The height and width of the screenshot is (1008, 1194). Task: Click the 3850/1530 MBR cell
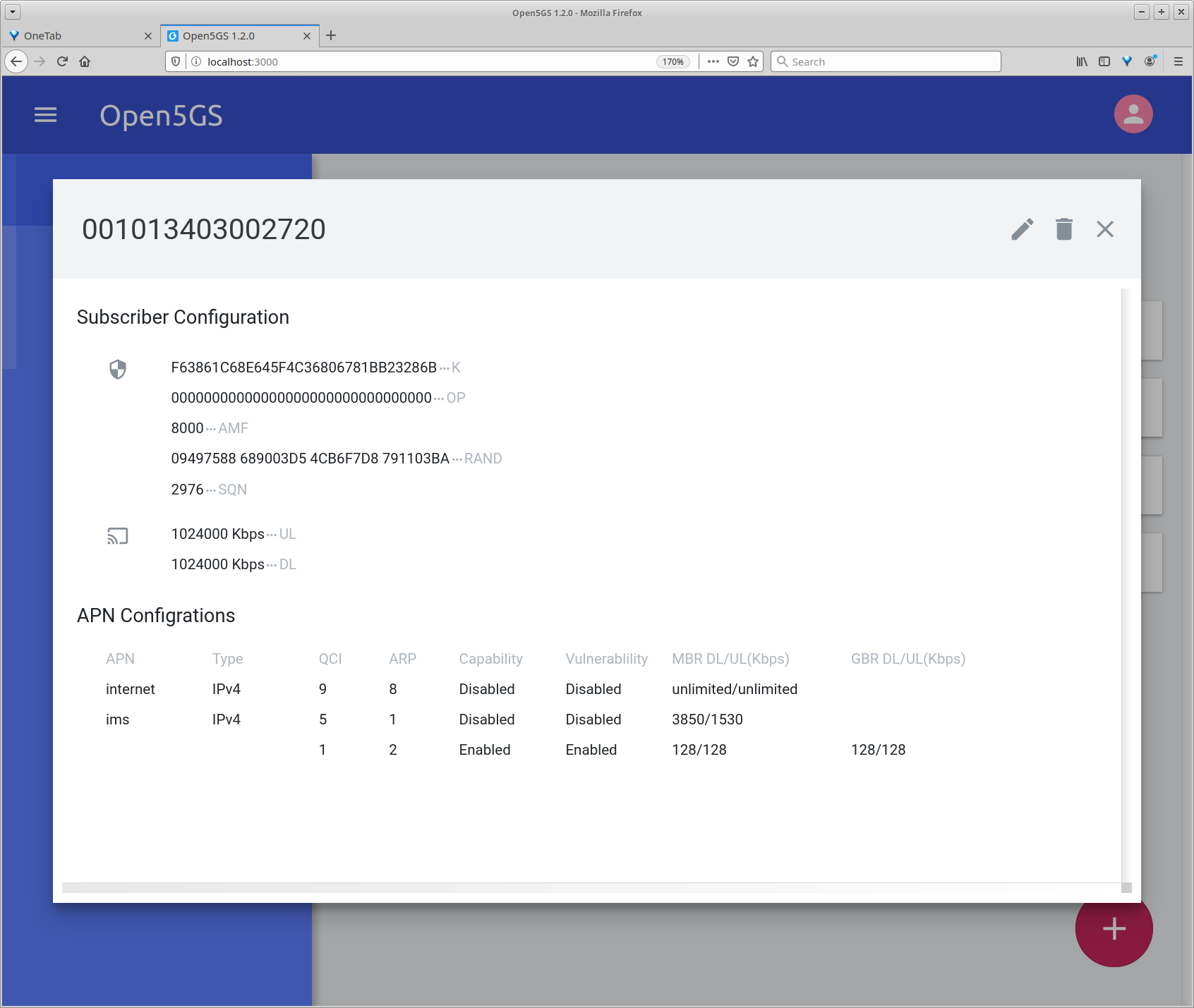[x=707, y=719]
